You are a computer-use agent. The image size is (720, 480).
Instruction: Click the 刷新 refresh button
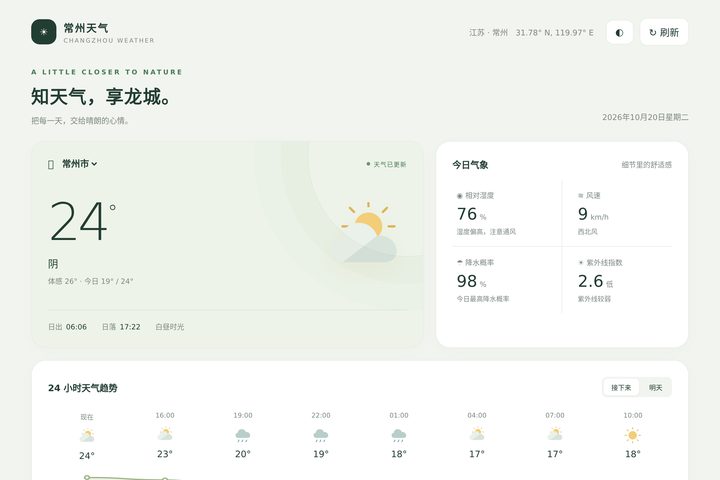point(664,32)
